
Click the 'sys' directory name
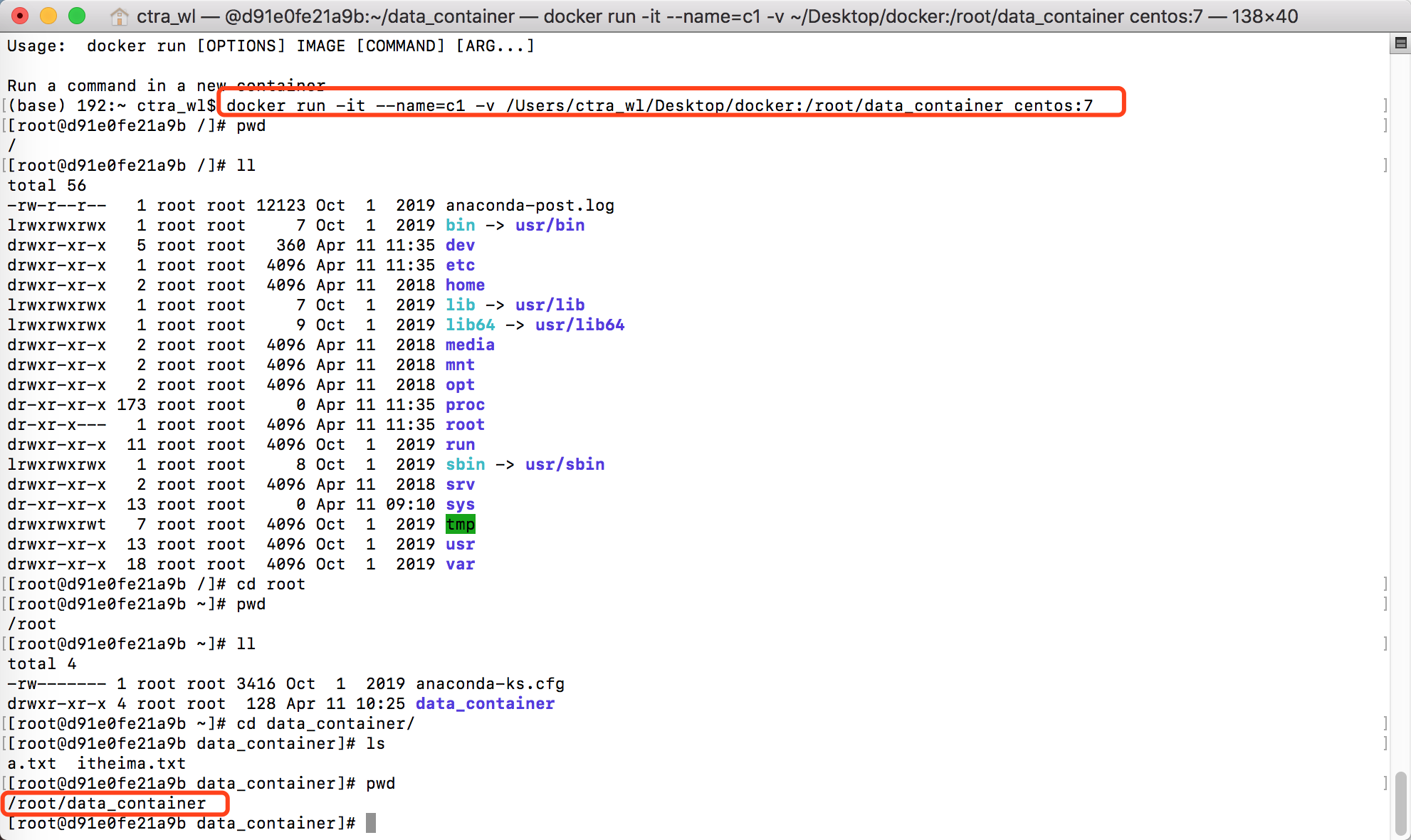coord(460,505)
